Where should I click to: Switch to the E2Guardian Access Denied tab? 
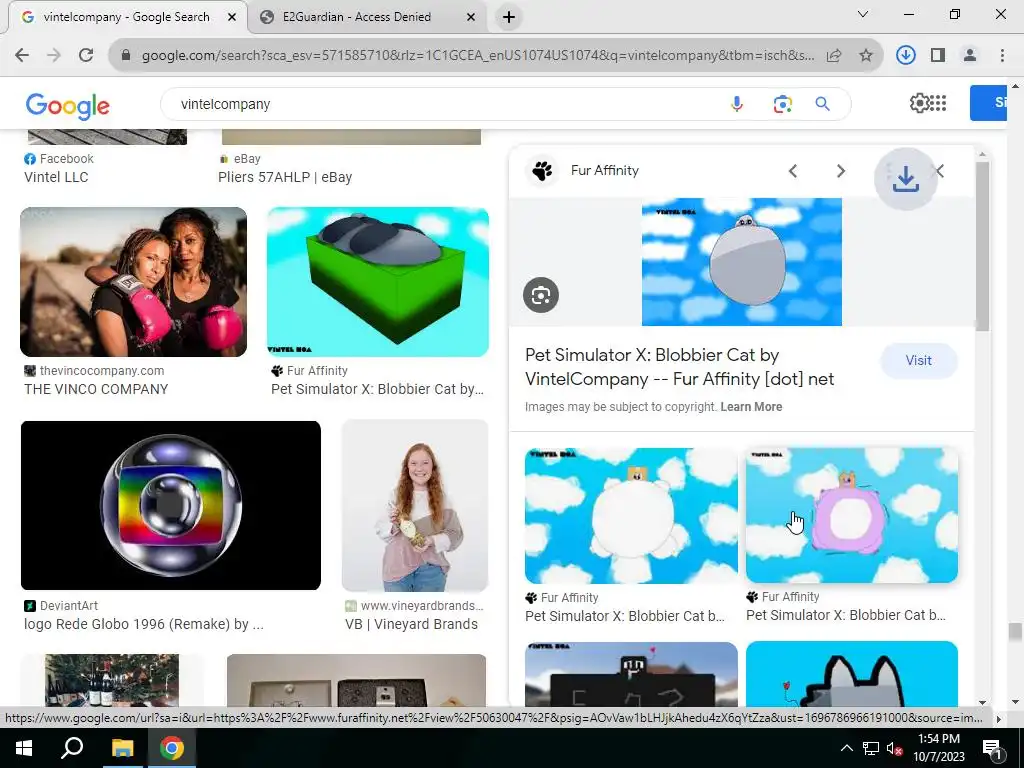point(357,17)
